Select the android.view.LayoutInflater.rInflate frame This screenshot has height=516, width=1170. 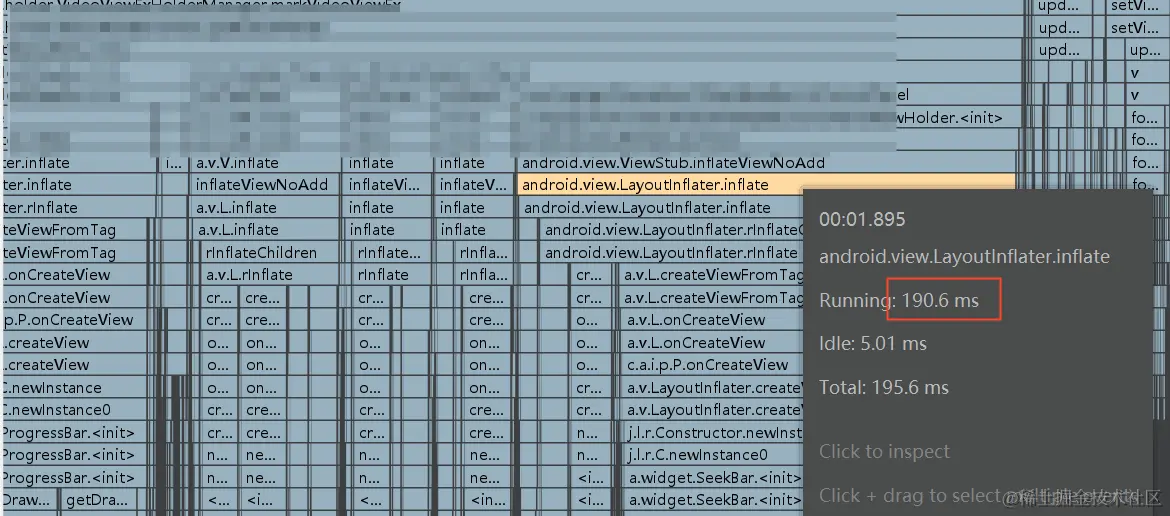point(670,252)
